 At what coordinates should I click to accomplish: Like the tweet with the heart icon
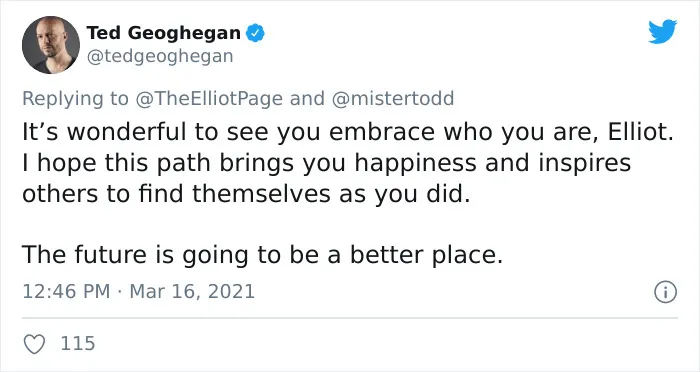pos(34,344)
